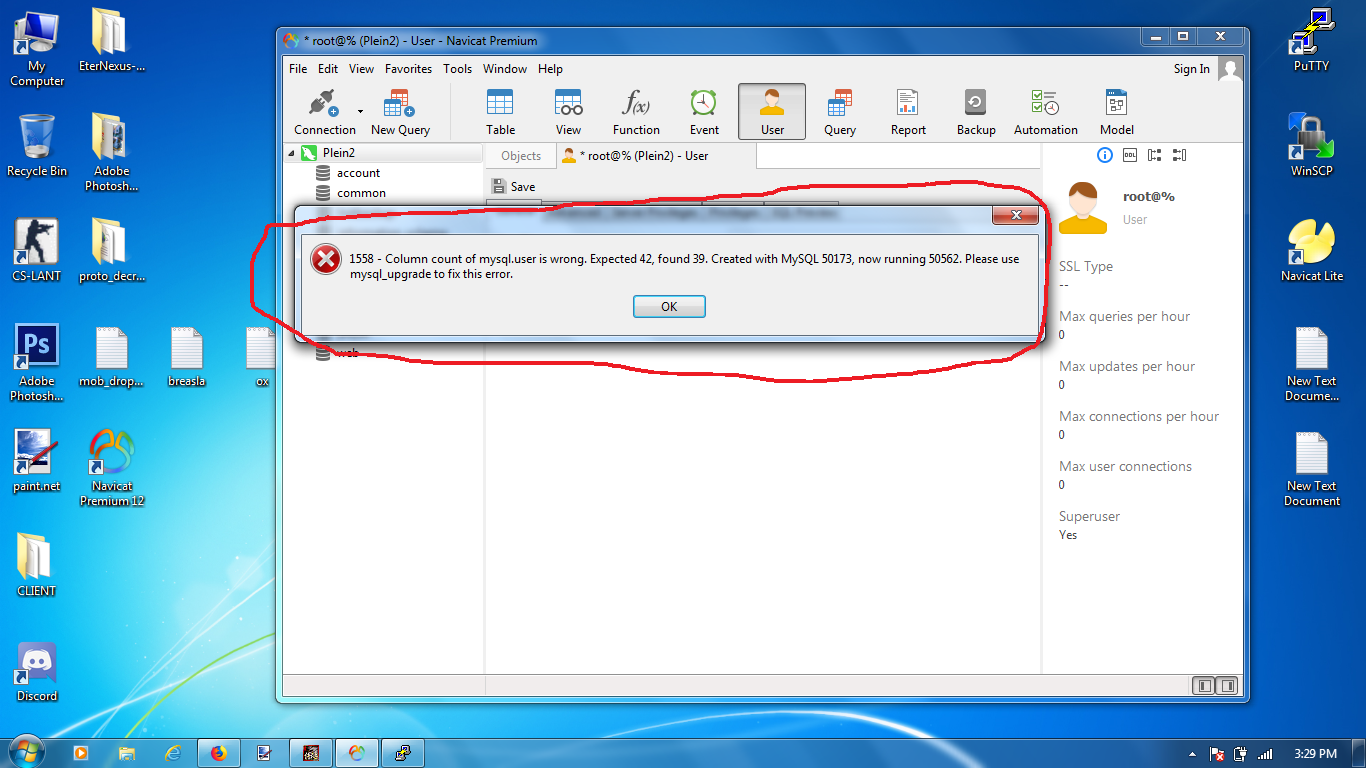Click Sign In link

click(x=1191, y=69)
